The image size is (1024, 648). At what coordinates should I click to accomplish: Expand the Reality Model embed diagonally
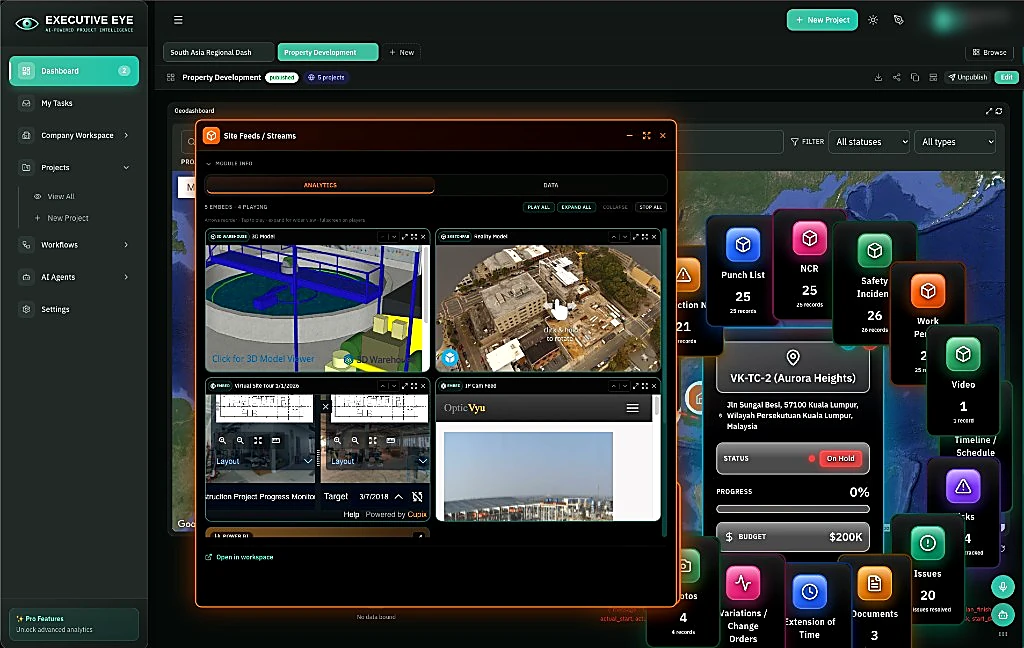click(x=635, y=236)
